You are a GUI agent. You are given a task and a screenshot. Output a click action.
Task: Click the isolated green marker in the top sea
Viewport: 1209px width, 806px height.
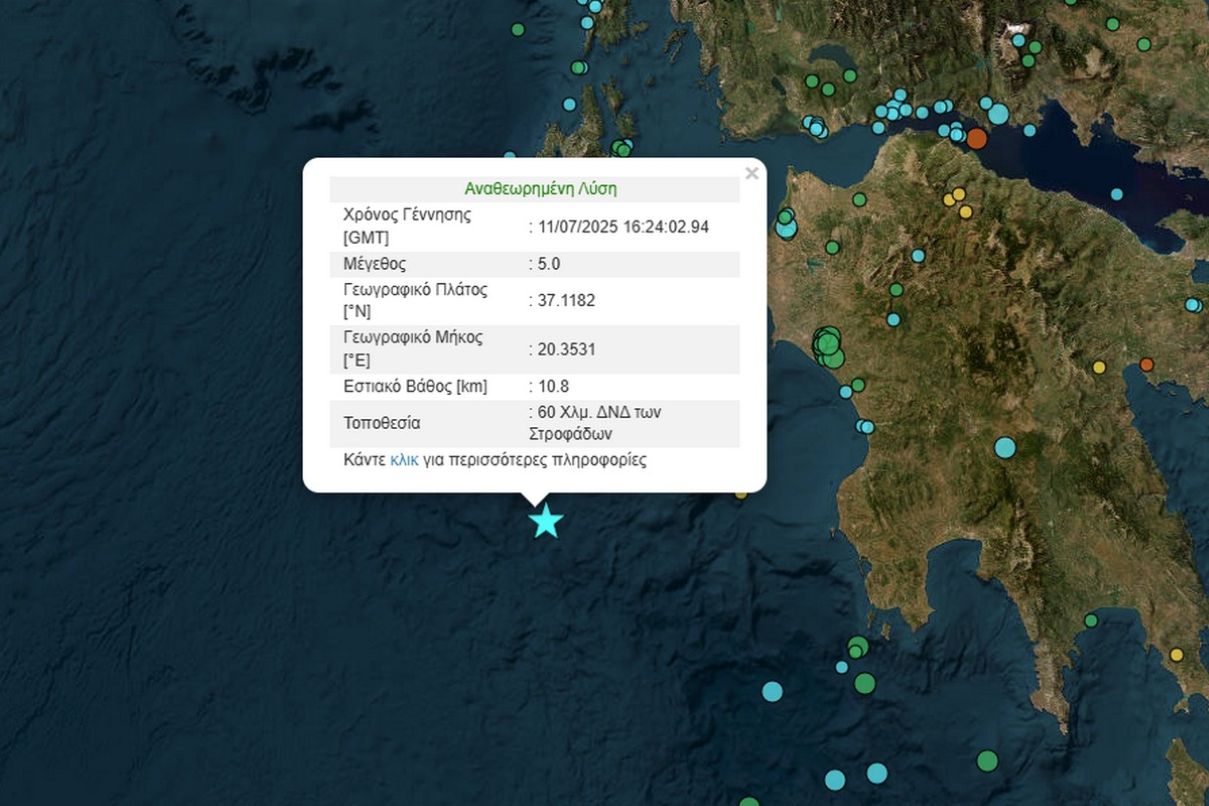pyautogui.click(x=518, y=29)
